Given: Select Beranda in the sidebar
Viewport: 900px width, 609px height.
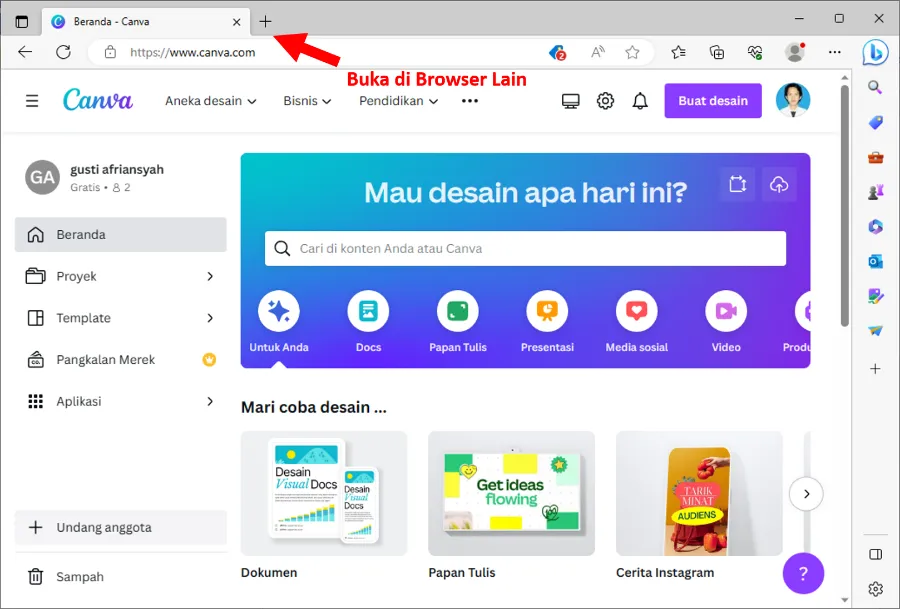Looking at the screenshot, I should [x=121, y=234].
